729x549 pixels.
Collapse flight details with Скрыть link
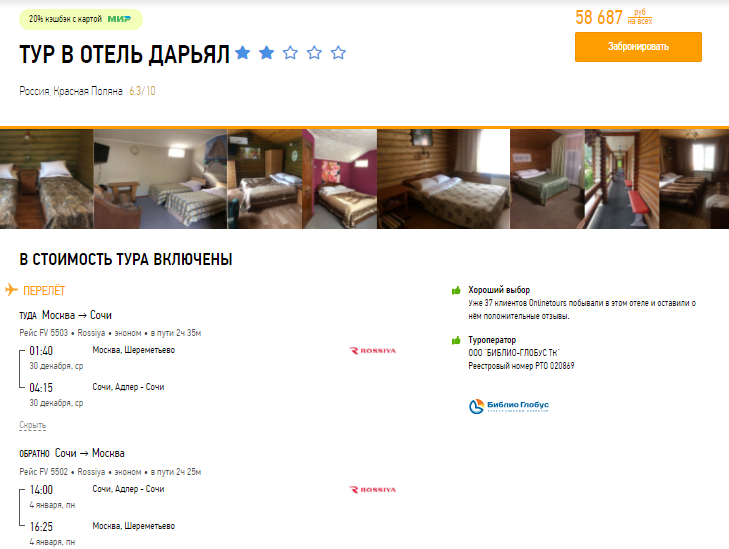click(x=33, y=425)
